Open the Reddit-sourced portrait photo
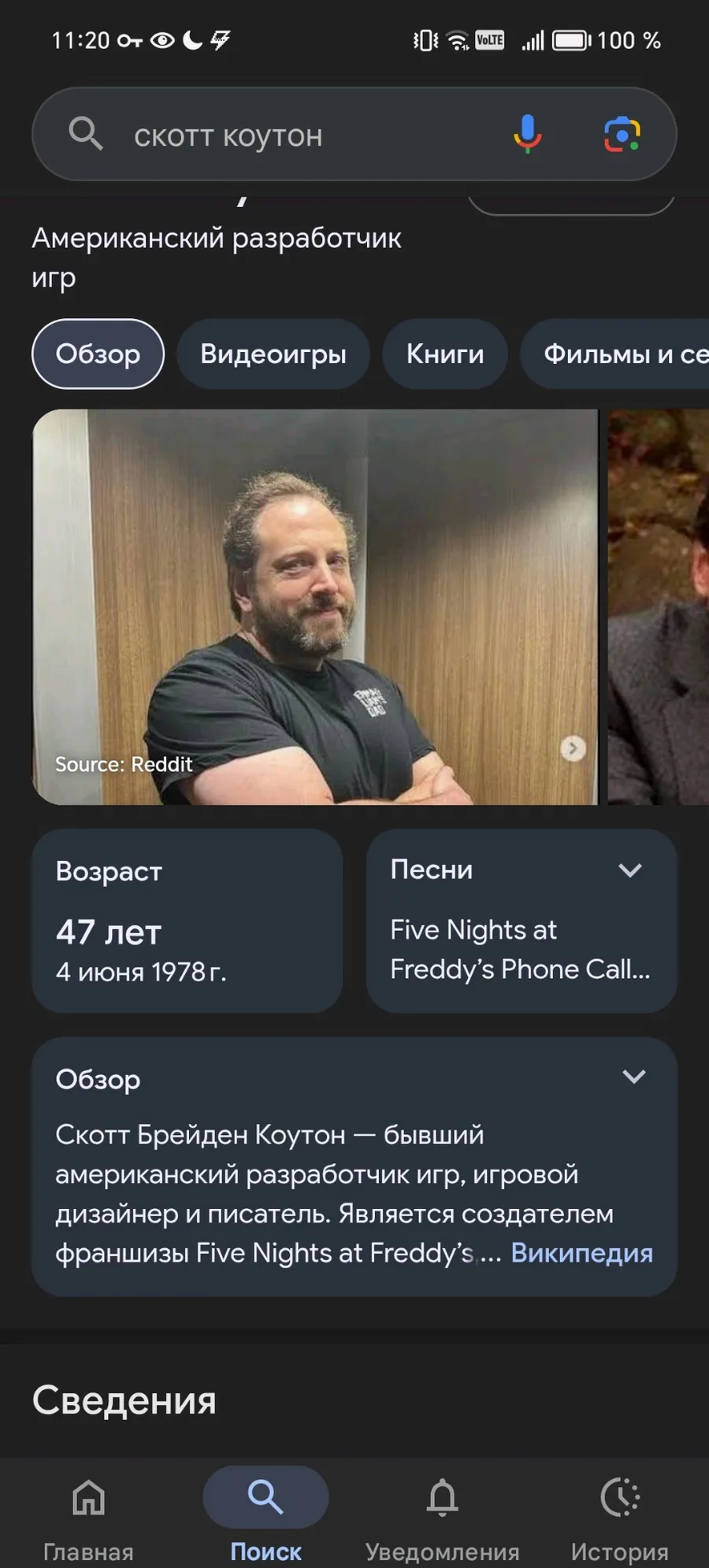Screen dimensions: 709x1568 [x=315, y=606]
